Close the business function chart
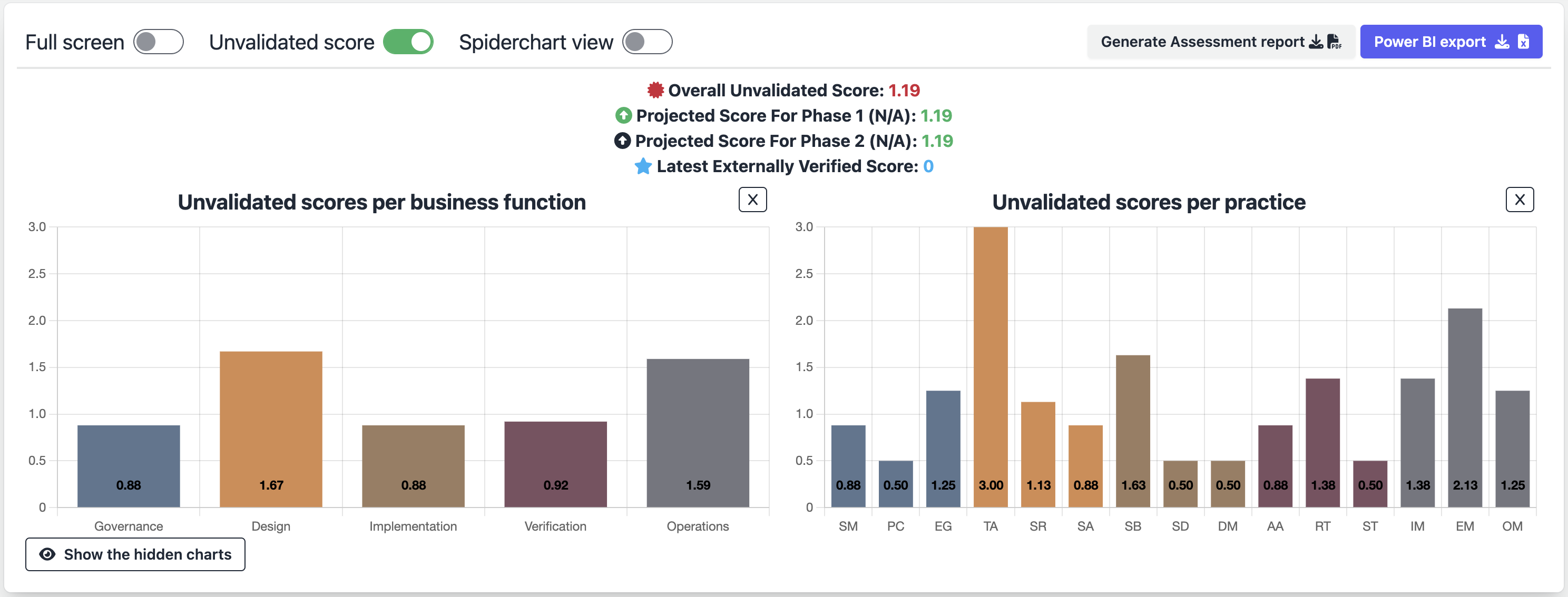1568x597 pixels. [752, 200]
